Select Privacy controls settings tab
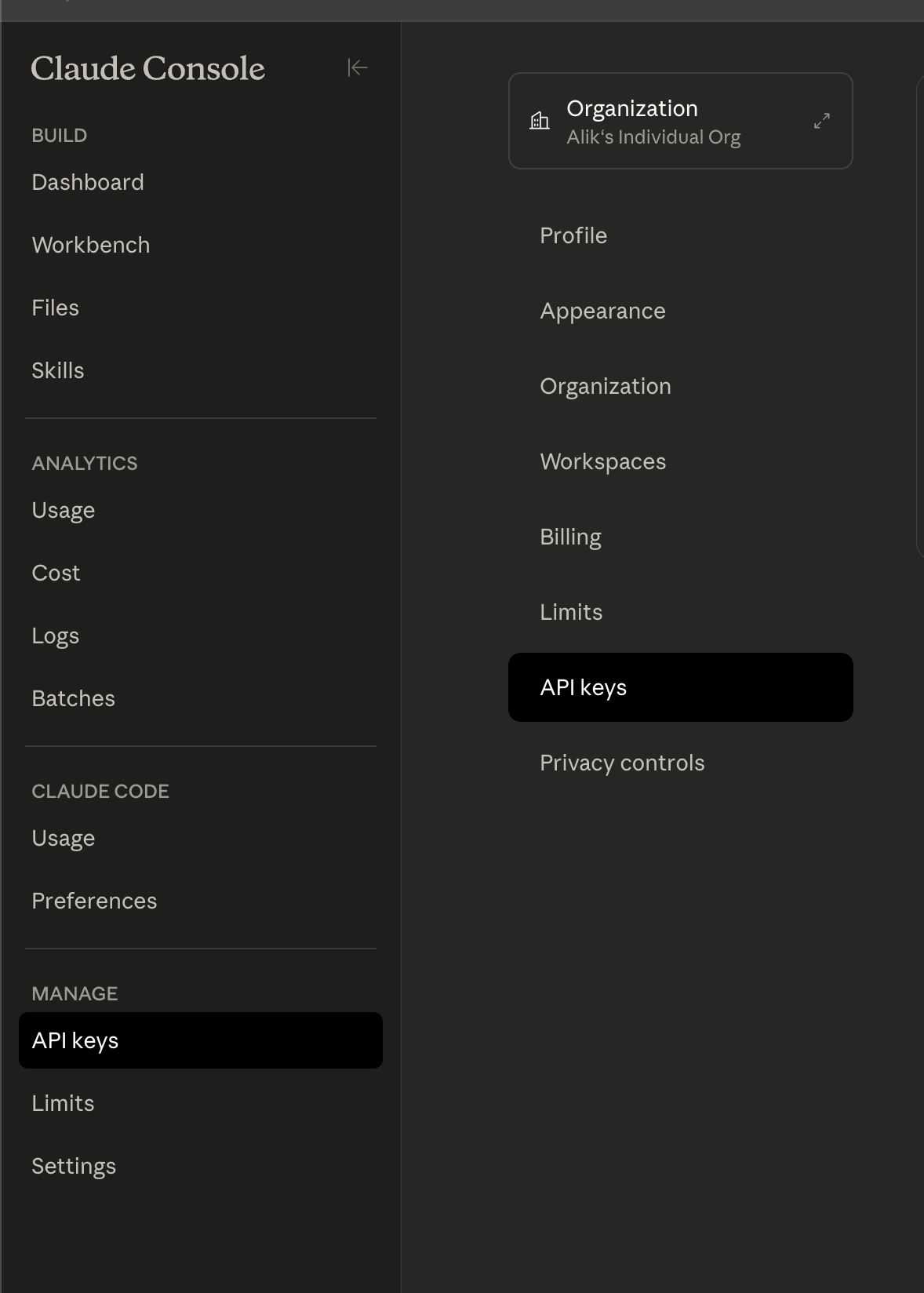This screenshot has width=924, height=1293. coord(622,763)
